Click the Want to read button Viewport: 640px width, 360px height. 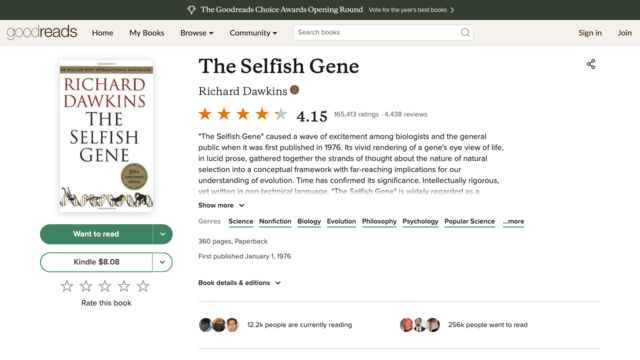(x=96, y=234)
